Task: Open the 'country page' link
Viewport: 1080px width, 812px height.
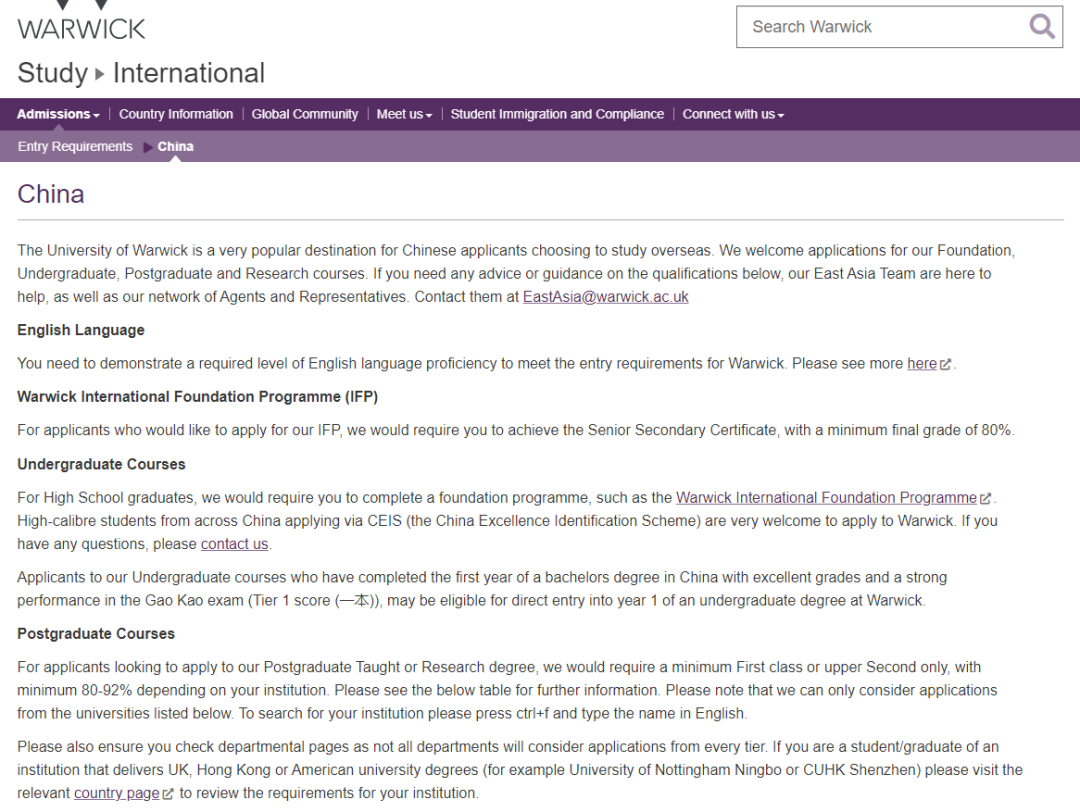Action: click(x=116, y=794)
